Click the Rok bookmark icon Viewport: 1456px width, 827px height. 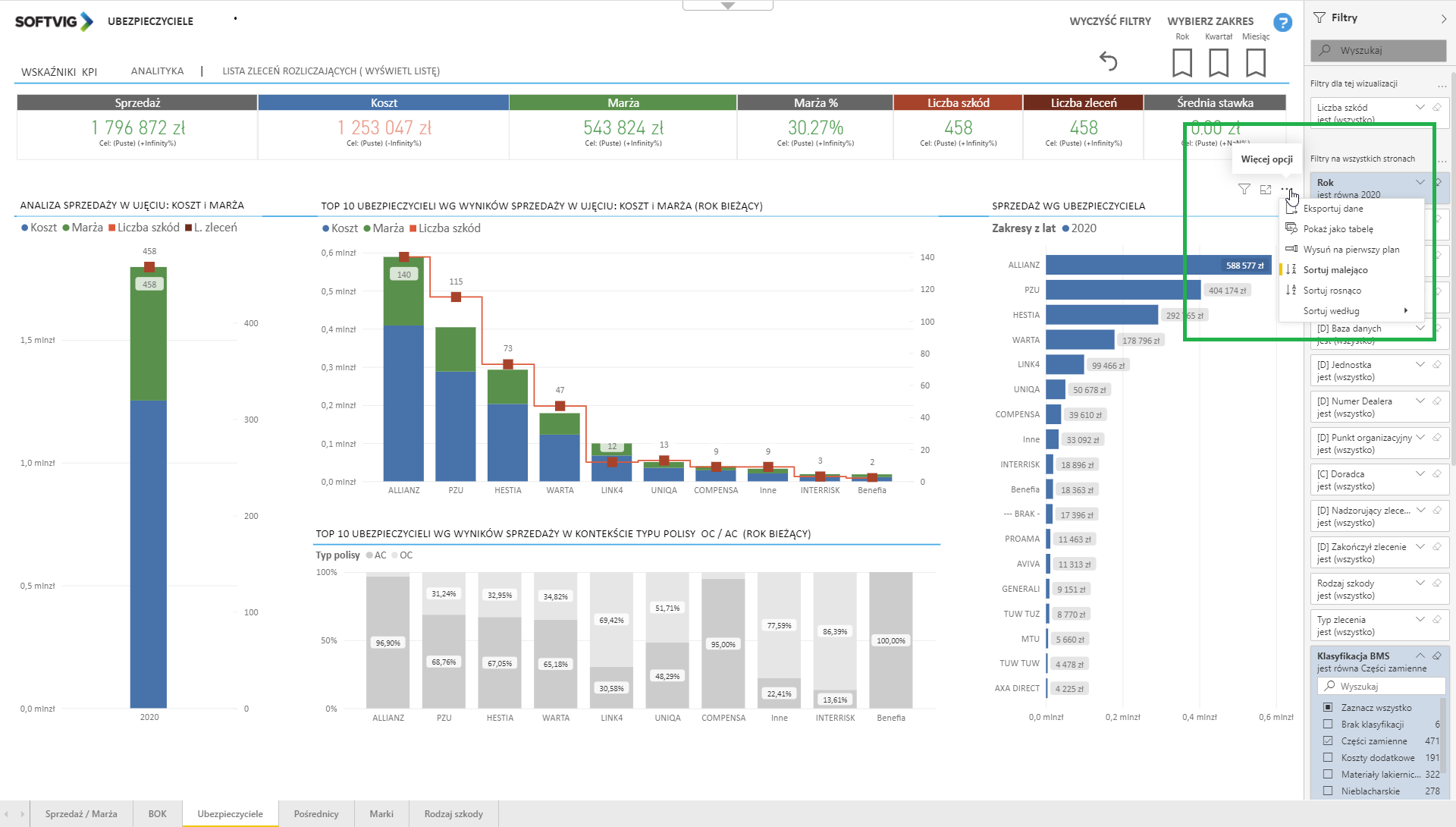[1181, 62]
